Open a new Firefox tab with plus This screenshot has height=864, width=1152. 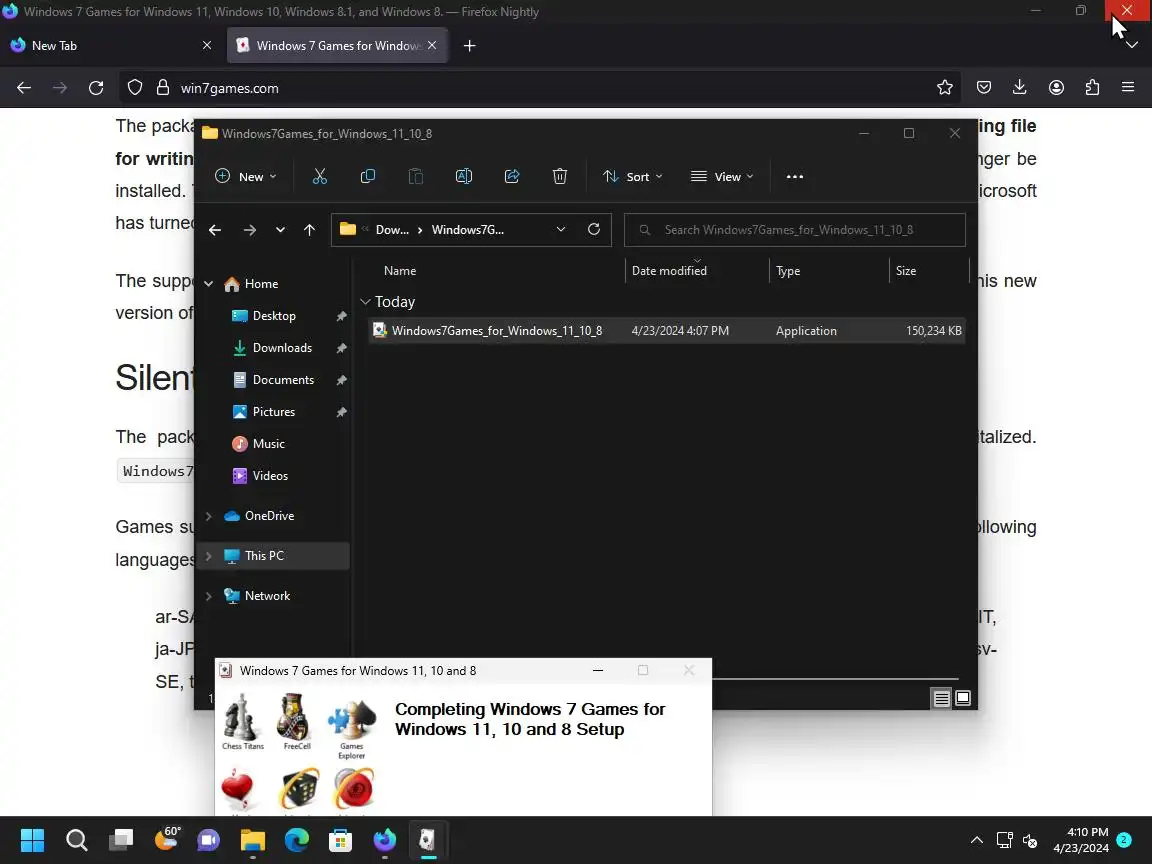(x=469, y=46)
